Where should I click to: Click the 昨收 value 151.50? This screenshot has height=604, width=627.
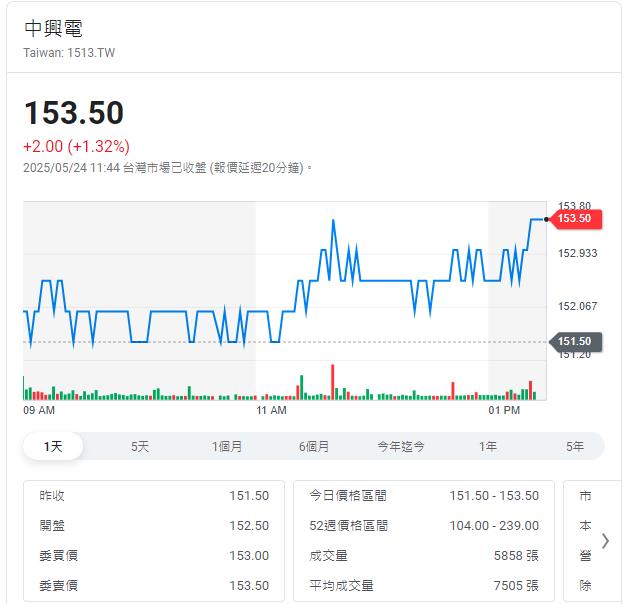[x=249, y=496]
